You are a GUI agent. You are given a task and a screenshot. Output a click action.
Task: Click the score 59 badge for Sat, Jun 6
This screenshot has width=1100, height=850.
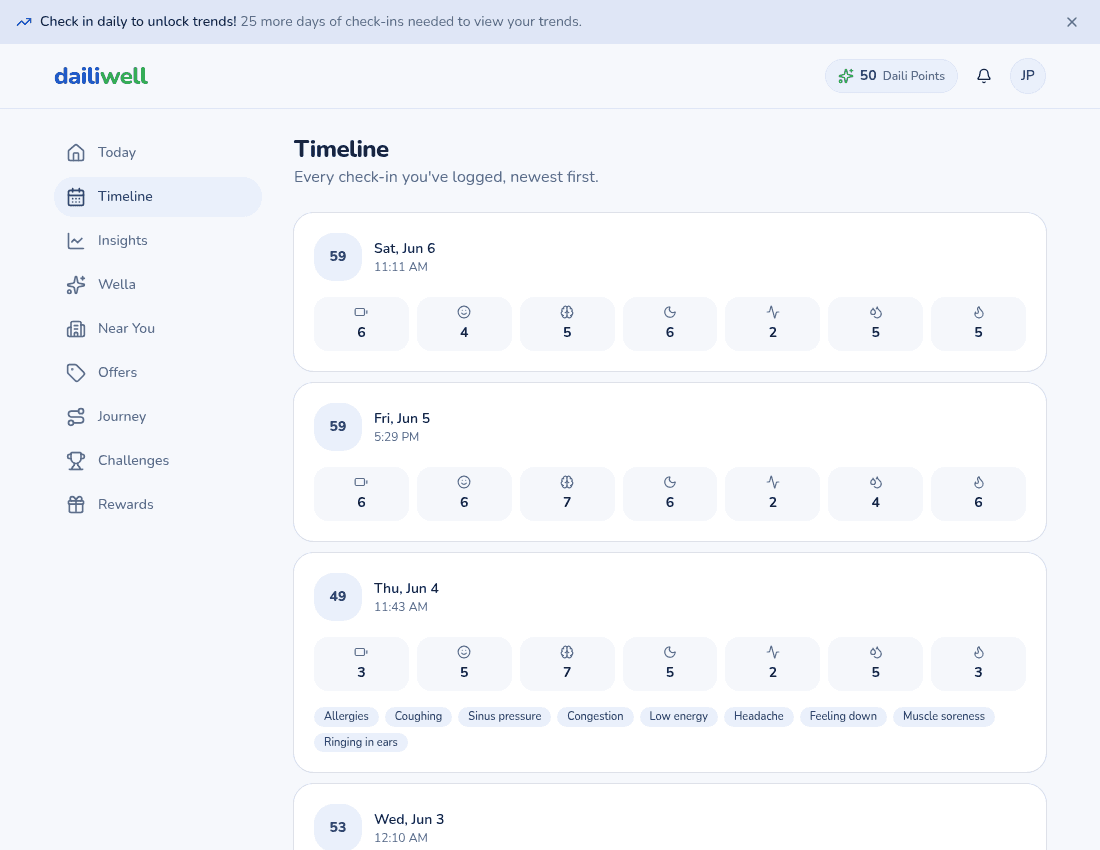pos(337,257)
